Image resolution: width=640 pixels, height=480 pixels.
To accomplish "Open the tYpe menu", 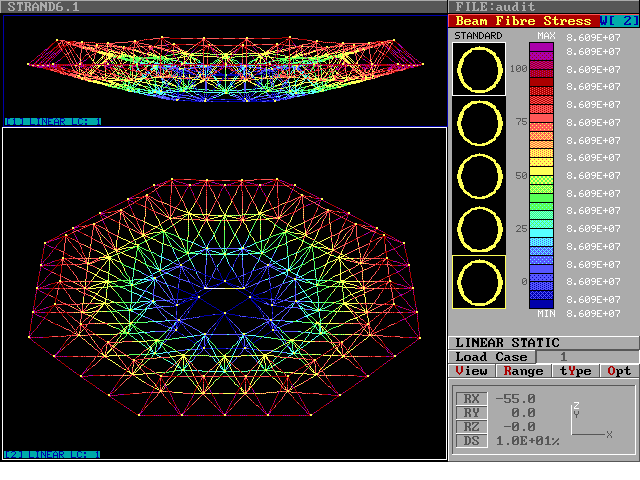I will coord(575,371).
